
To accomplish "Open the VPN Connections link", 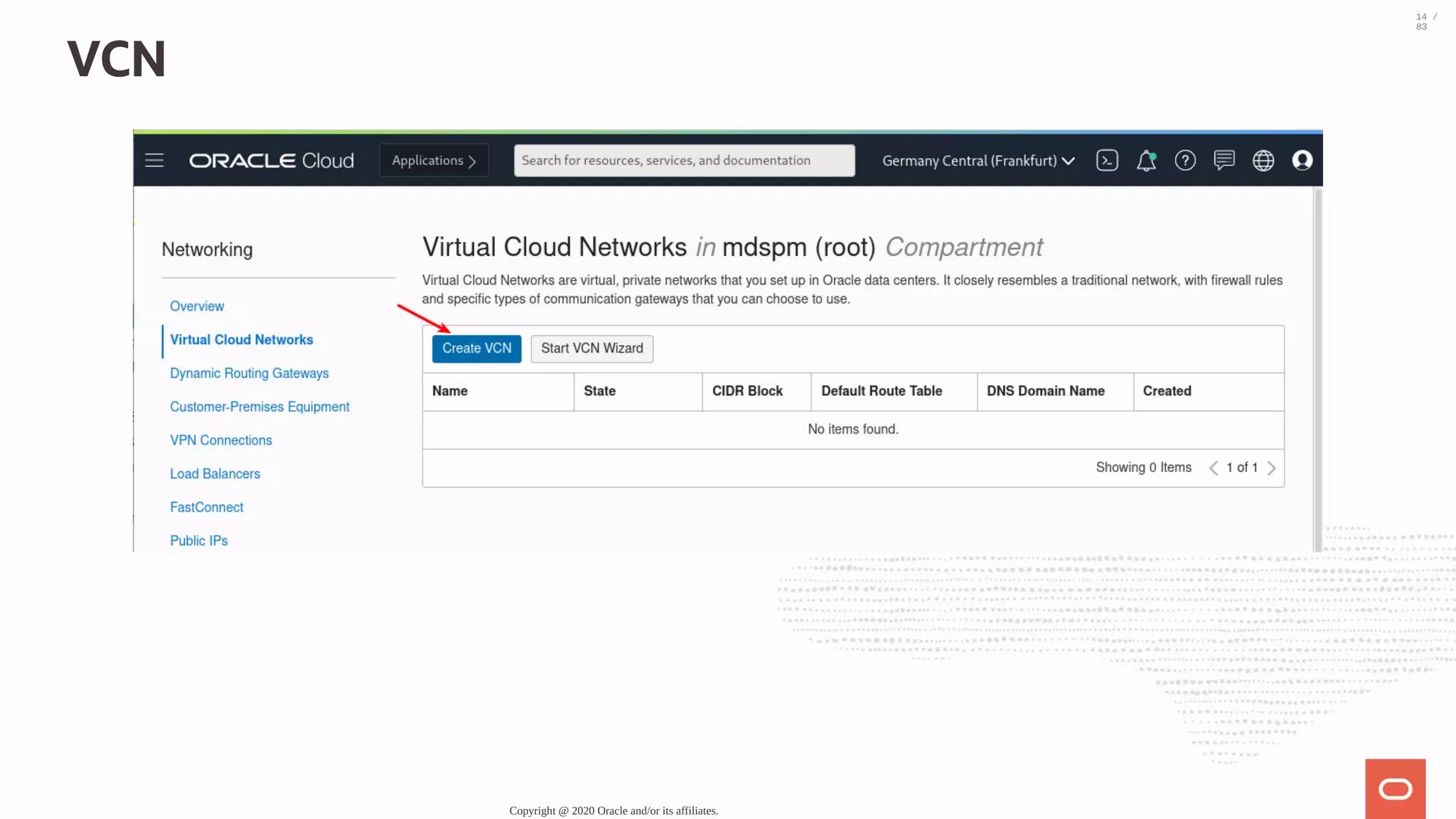I will (x=220, y=440).
